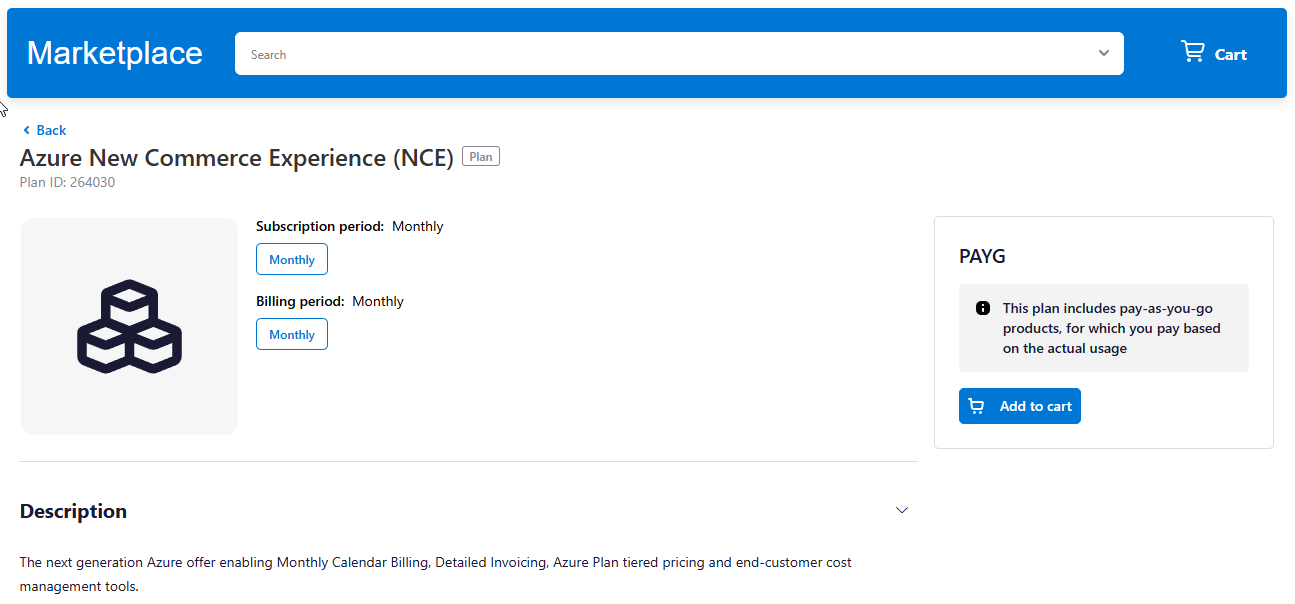This screenshot has height=604, width=1295.
Task: Click the PAYG heading
Action: click(x=982, y=256)
